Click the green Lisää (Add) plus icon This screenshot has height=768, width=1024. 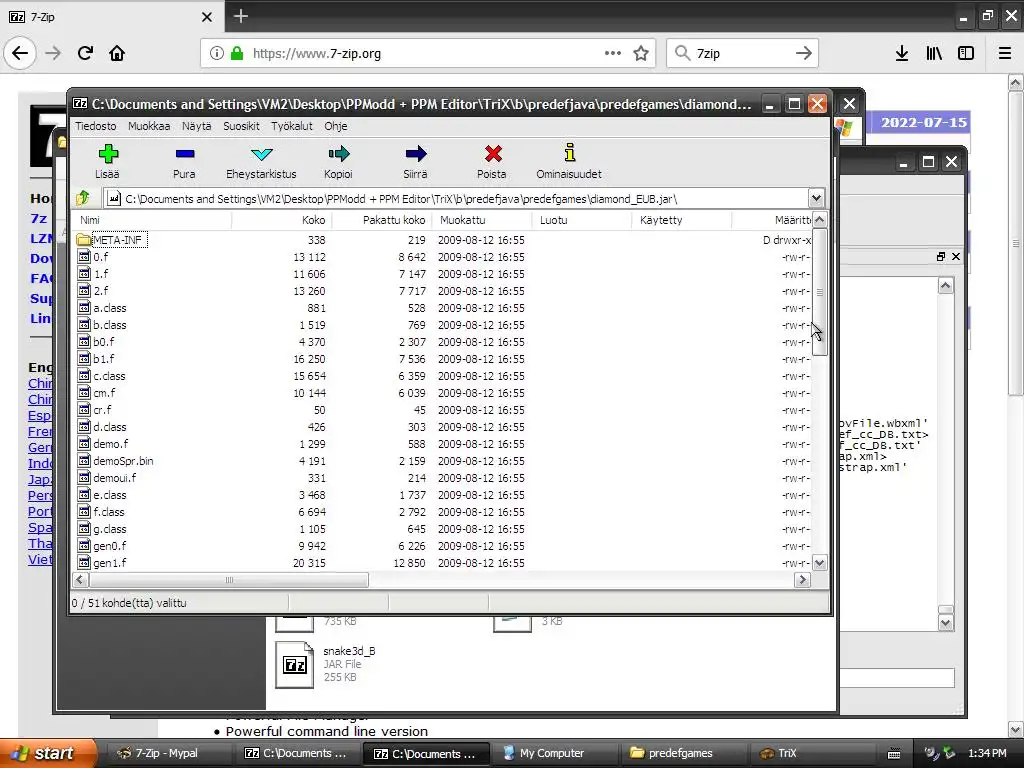(108, 154)
